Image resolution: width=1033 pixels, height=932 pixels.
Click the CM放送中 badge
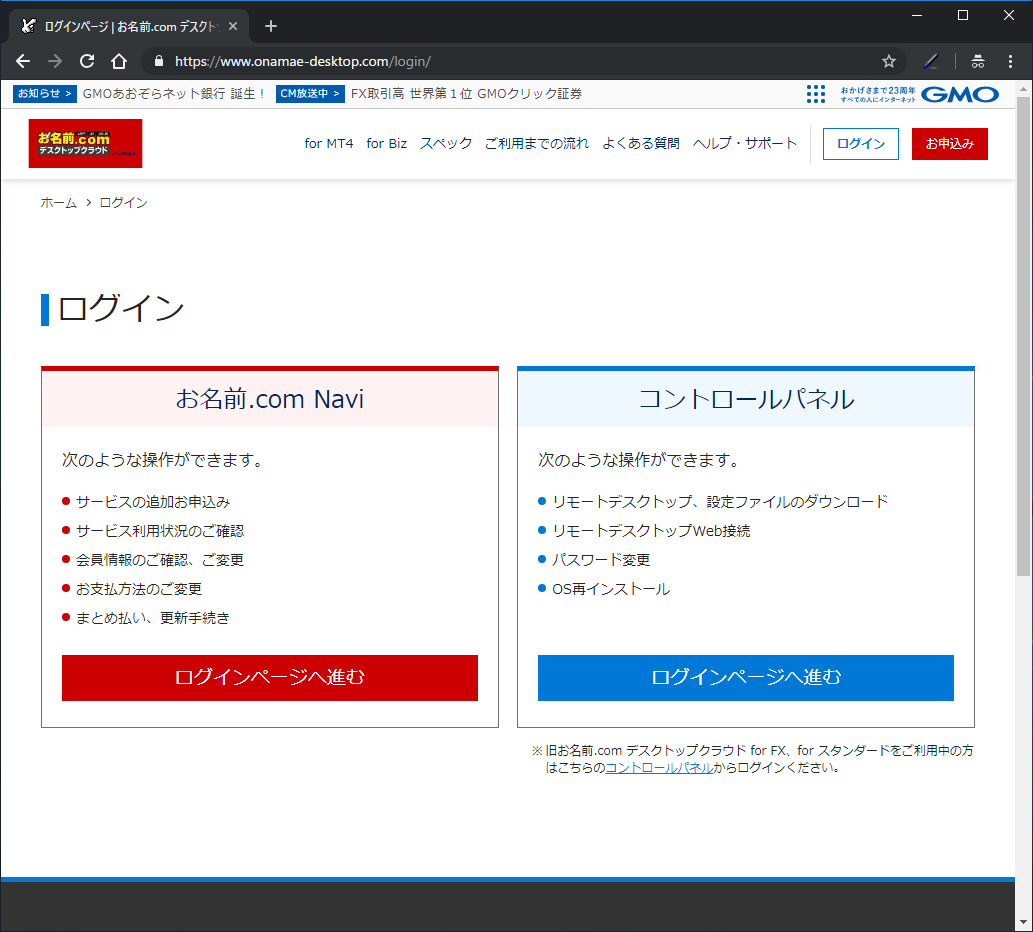pos(310,94)
